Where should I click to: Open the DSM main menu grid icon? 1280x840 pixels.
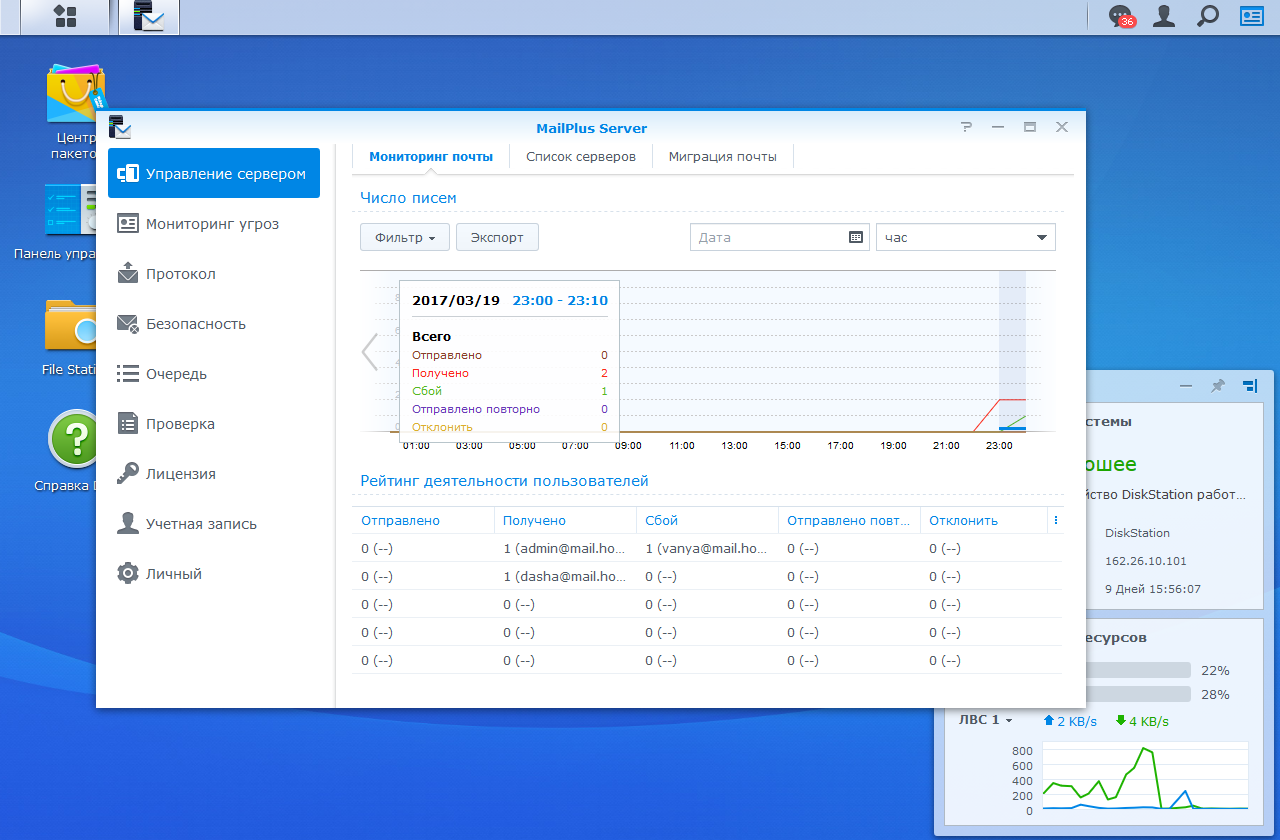tap(65, 17)
